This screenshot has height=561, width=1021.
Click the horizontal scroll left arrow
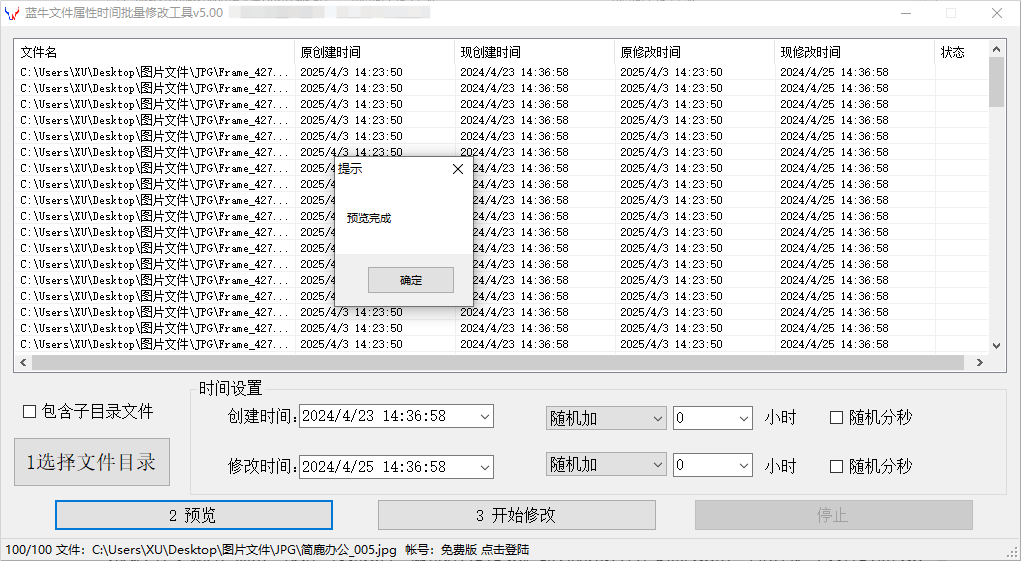(24, 363)
